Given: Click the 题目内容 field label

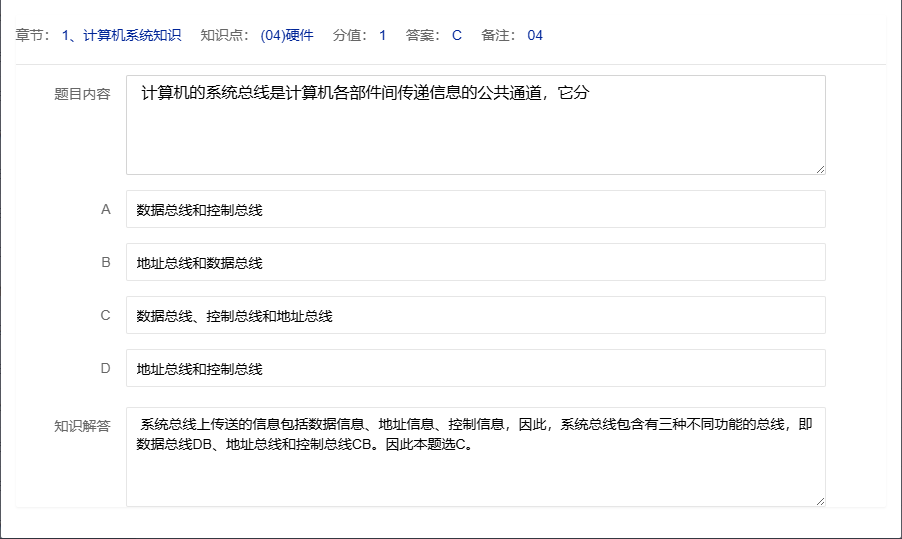Looking at the screenshot, I should (82, 94).
